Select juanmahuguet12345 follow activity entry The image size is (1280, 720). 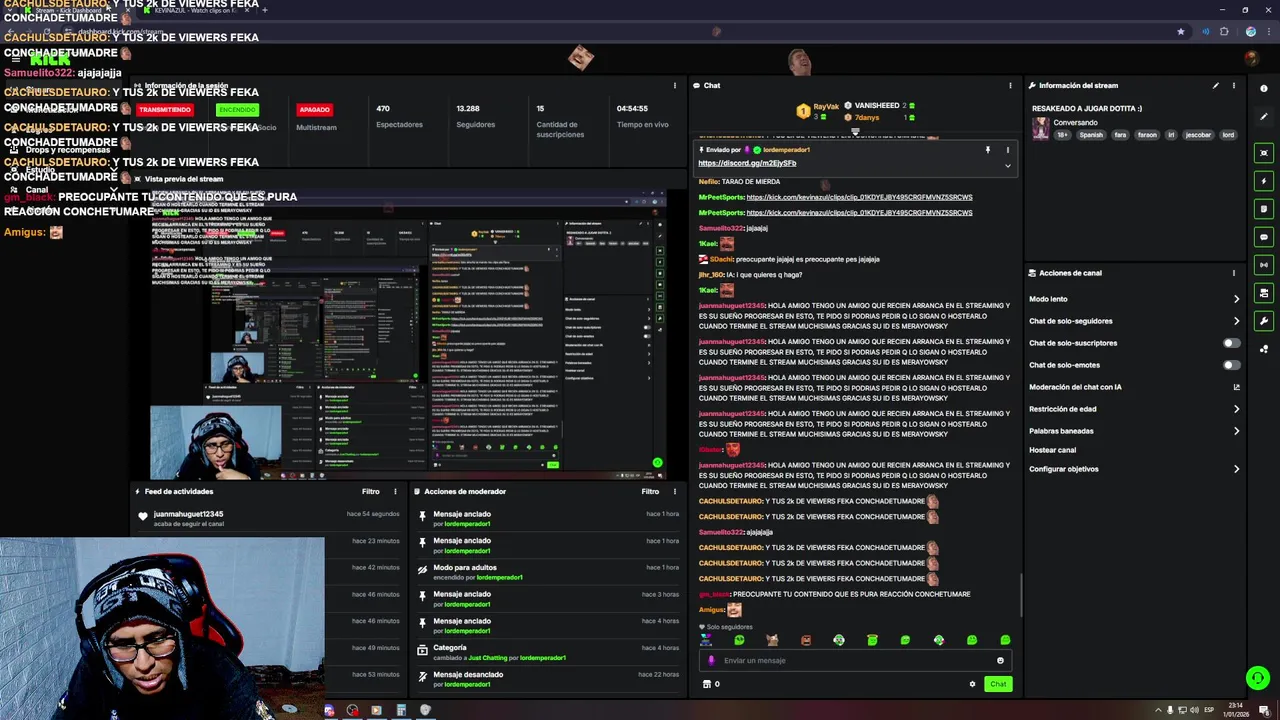[x=270, y=518]
